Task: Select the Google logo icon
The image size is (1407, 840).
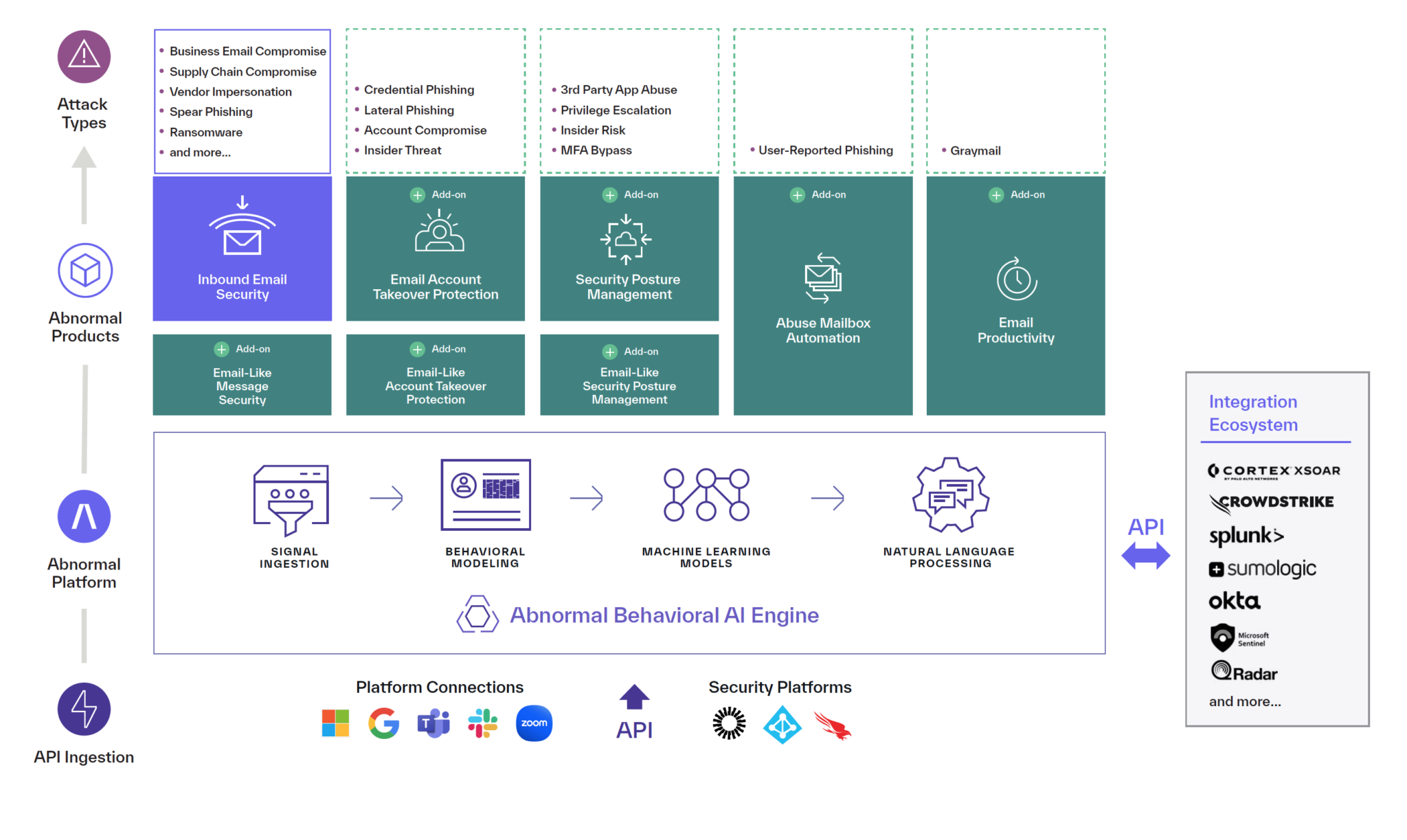Action: [x=384, y=723]
